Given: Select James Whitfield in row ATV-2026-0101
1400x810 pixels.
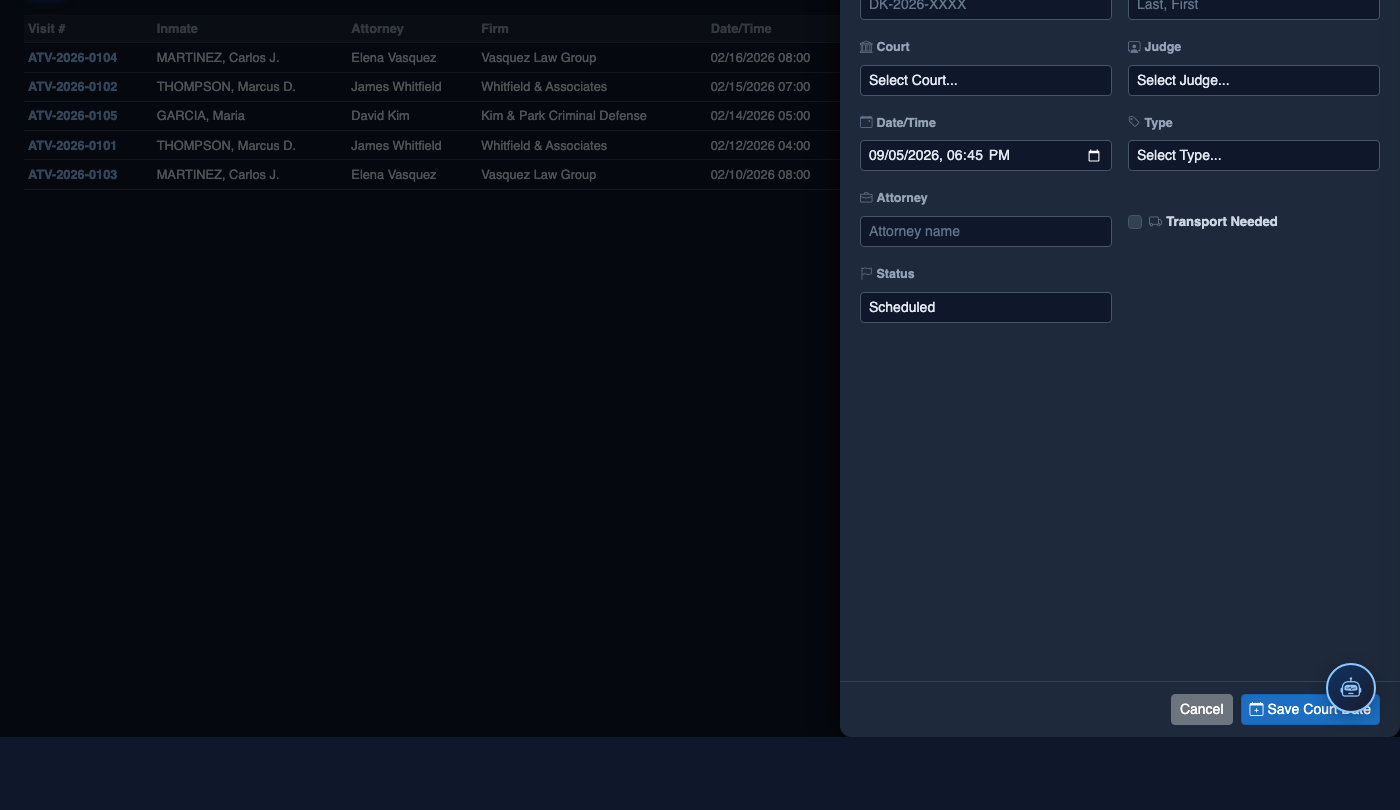Looking at the screenshot, I should tap(396, 146).
